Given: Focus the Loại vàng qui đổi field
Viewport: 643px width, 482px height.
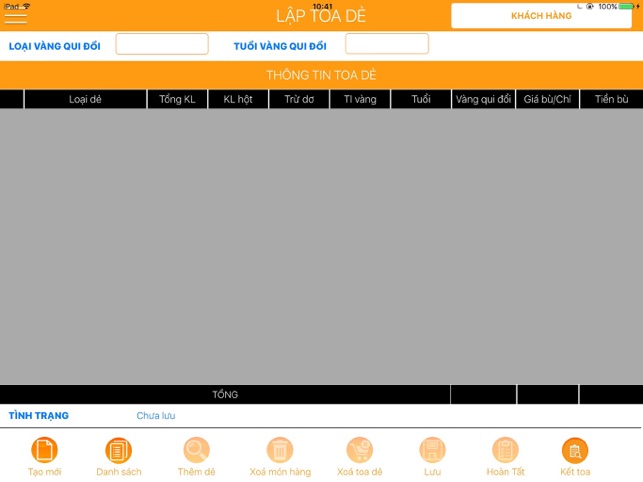Looking at the screenshot, I should click(162, 44).
